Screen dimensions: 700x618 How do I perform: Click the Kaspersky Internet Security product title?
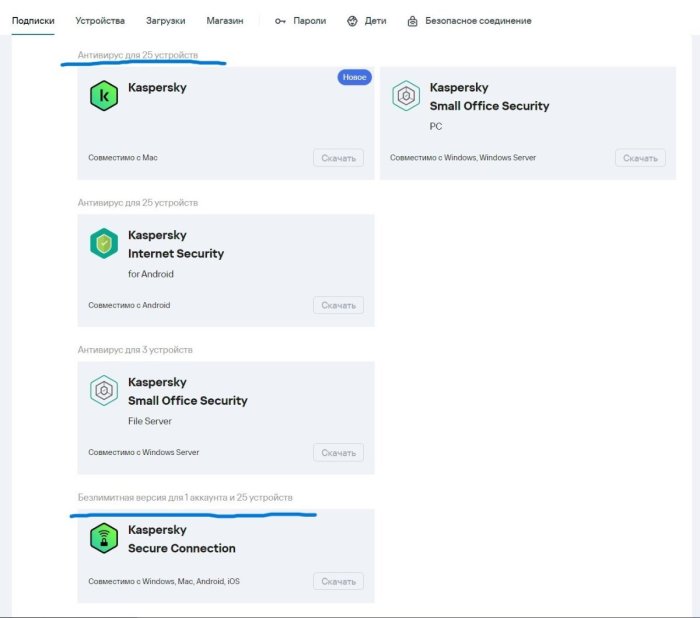point(175,244)
